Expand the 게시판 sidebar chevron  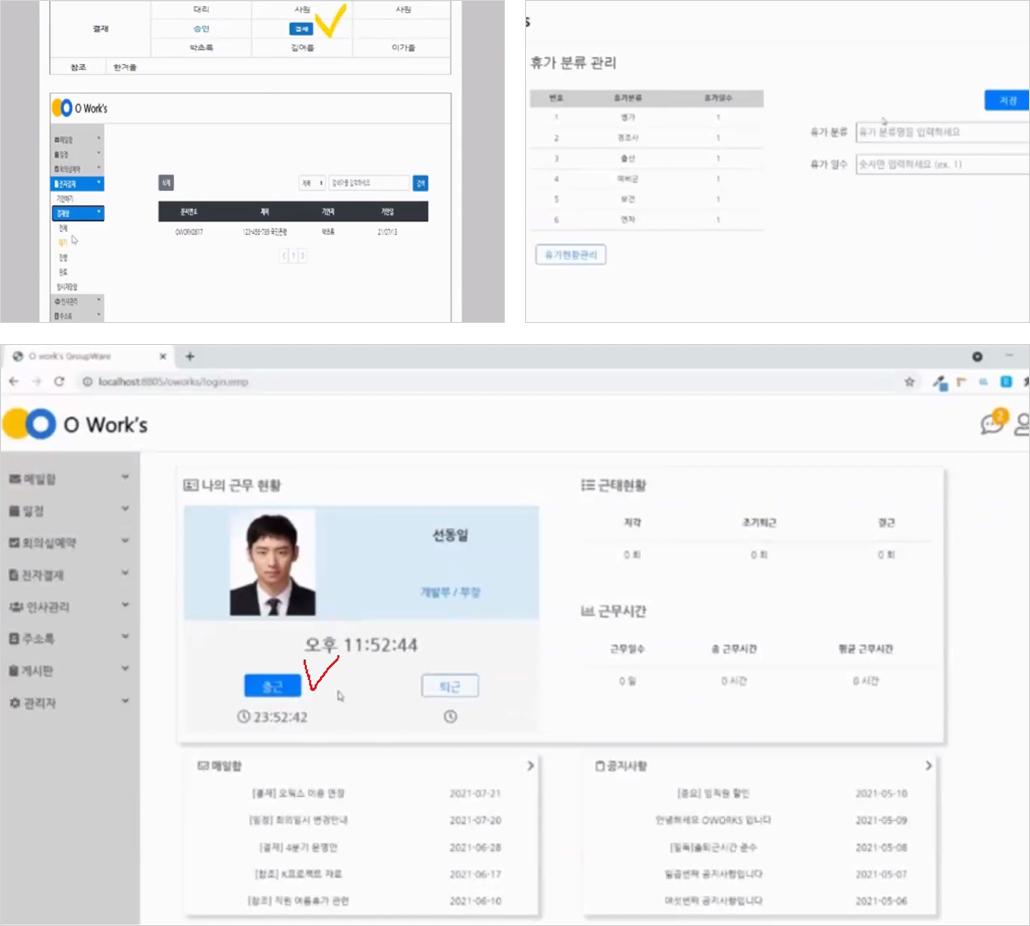[125, 669]
